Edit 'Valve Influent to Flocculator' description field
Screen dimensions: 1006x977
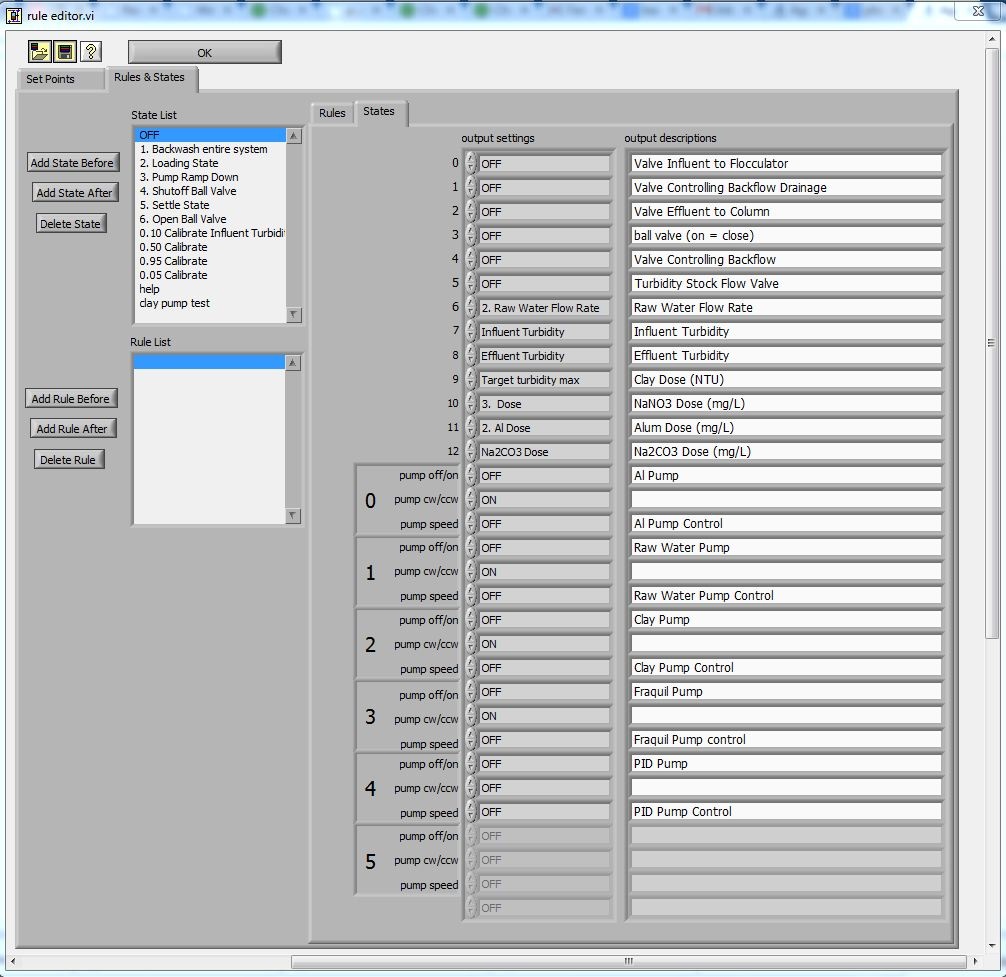(x=786, y=164)
